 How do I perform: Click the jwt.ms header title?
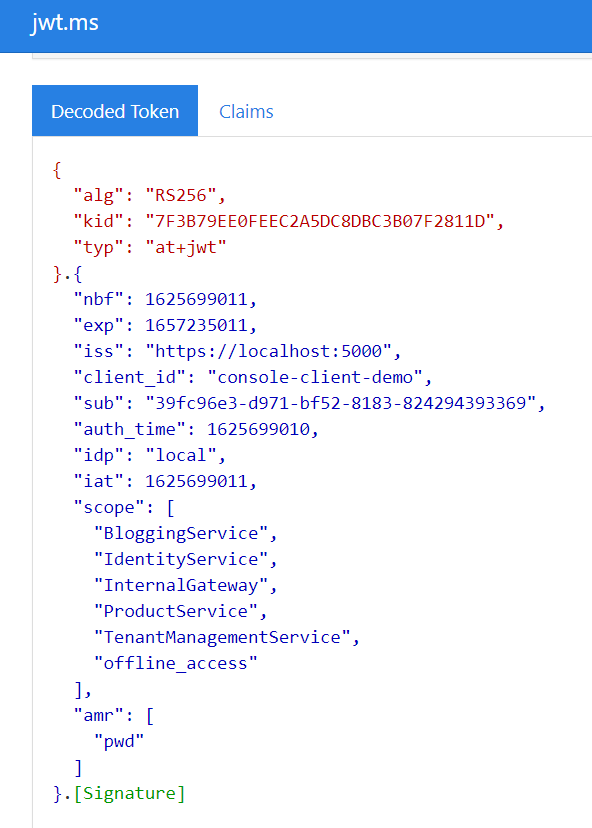[x=64, y=22]
